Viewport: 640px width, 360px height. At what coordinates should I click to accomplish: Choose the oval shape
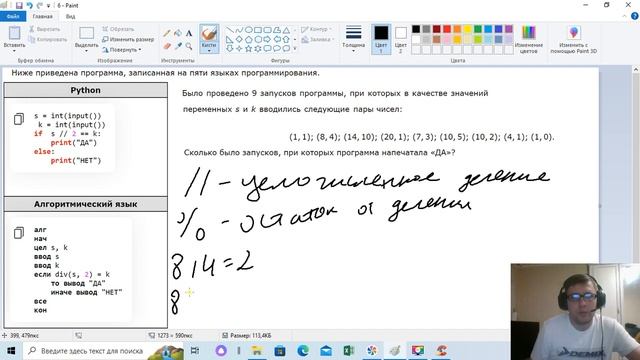(249, 30)
